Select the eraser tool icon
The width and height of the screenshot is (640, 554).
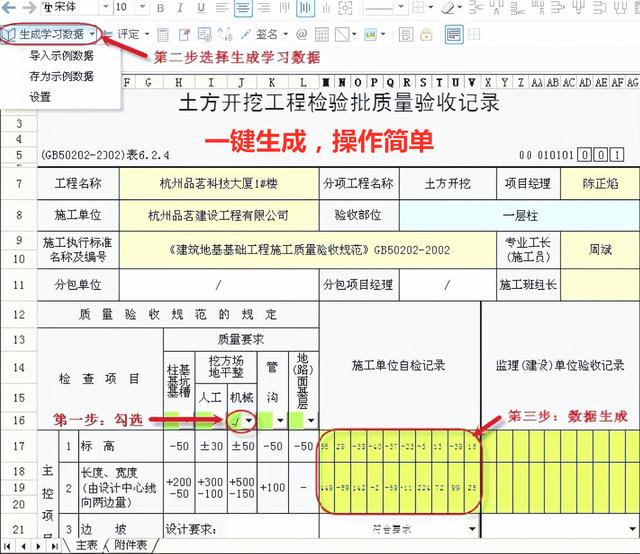tap(448, 7)
